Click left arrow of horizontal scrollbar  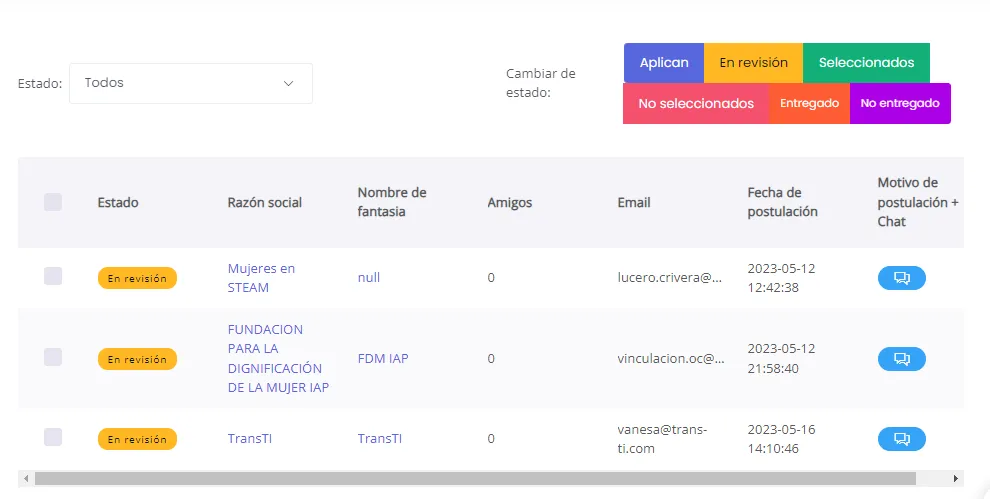point(26,478)
